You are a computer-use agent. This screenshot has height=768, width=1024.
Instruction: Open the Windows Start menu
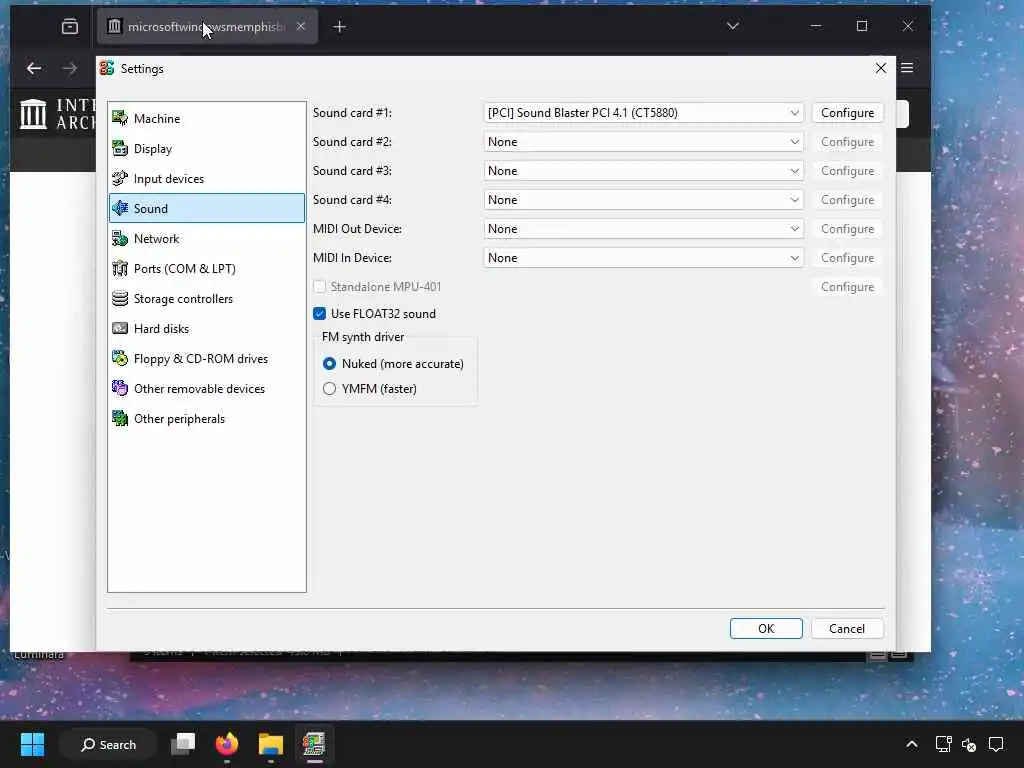coord(32,744)
